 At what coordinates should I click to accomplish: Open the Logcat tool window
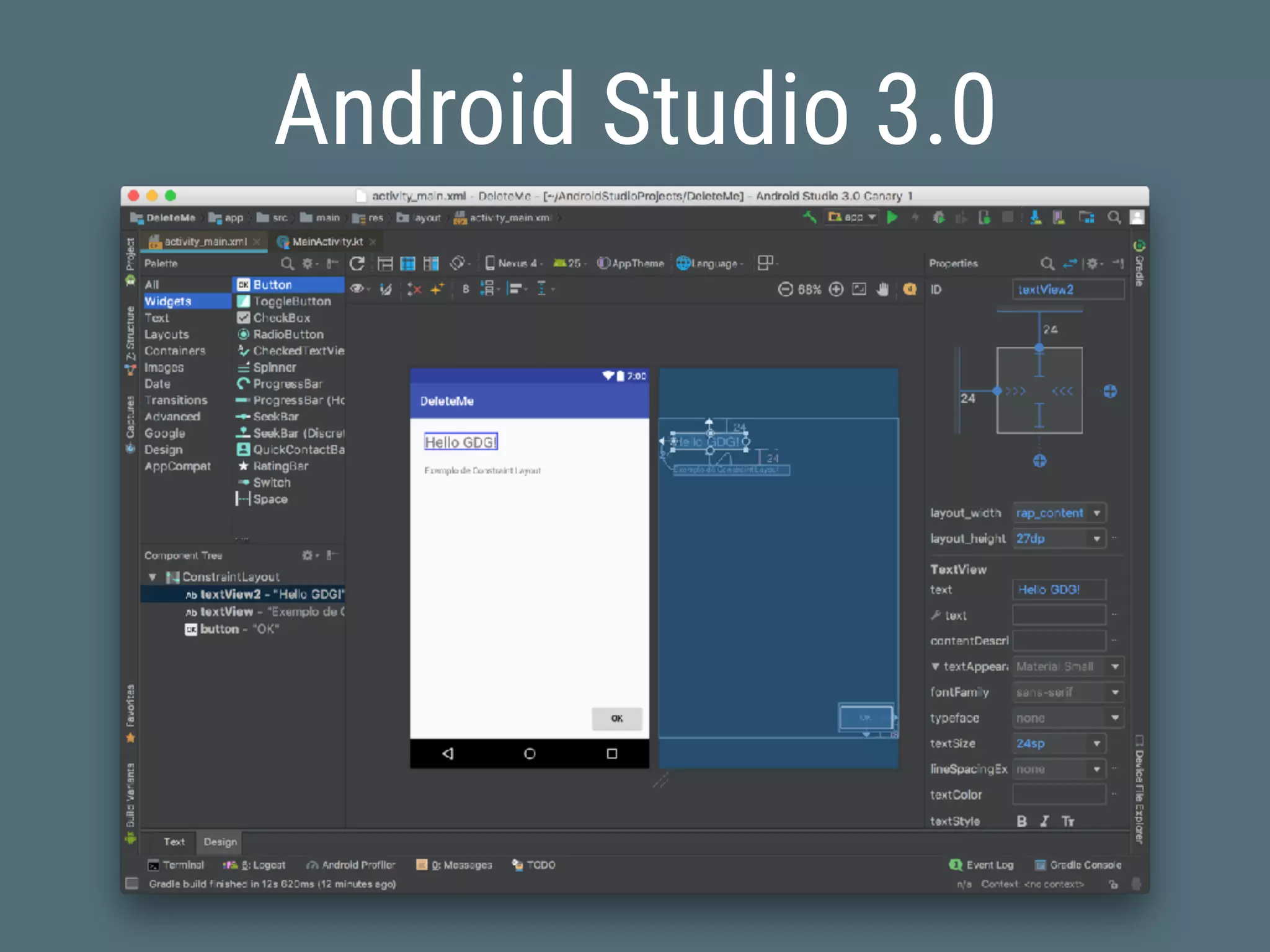click(x=254, y=865)
